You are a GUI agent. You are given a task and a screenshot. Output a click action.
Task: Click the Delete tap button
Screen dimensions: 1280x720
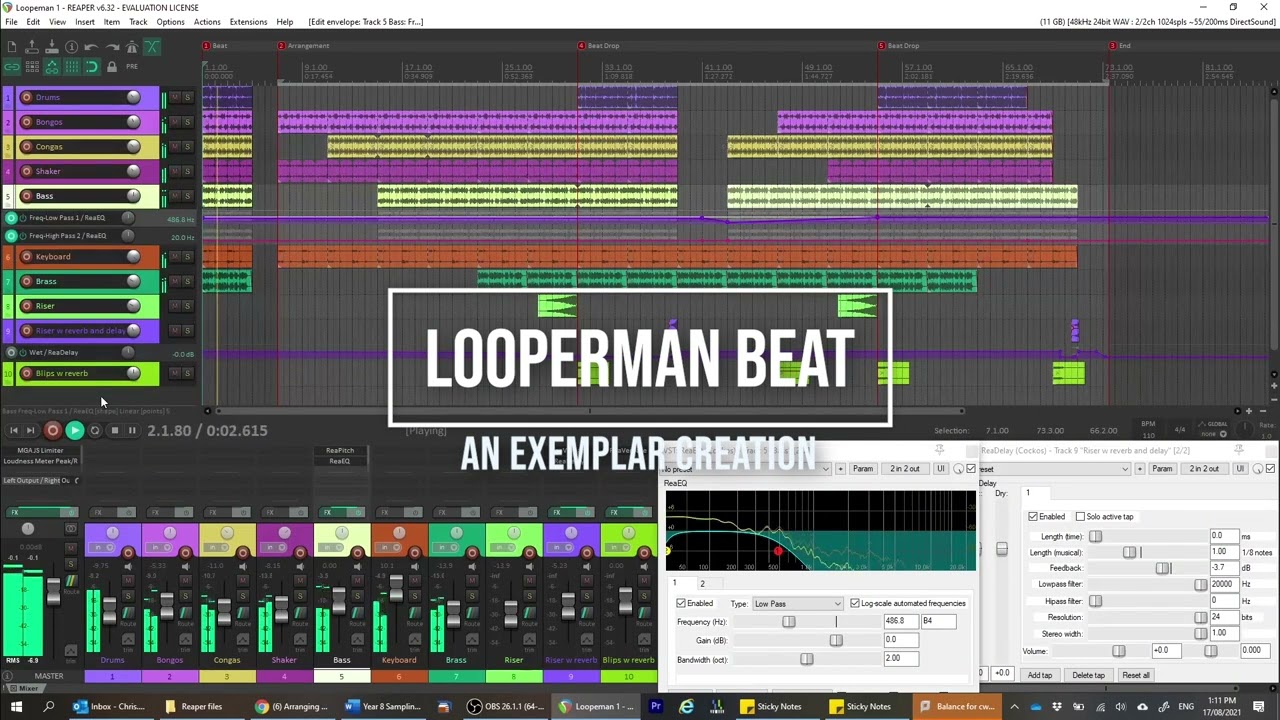pyautogui.click(x=1088, y=675)
